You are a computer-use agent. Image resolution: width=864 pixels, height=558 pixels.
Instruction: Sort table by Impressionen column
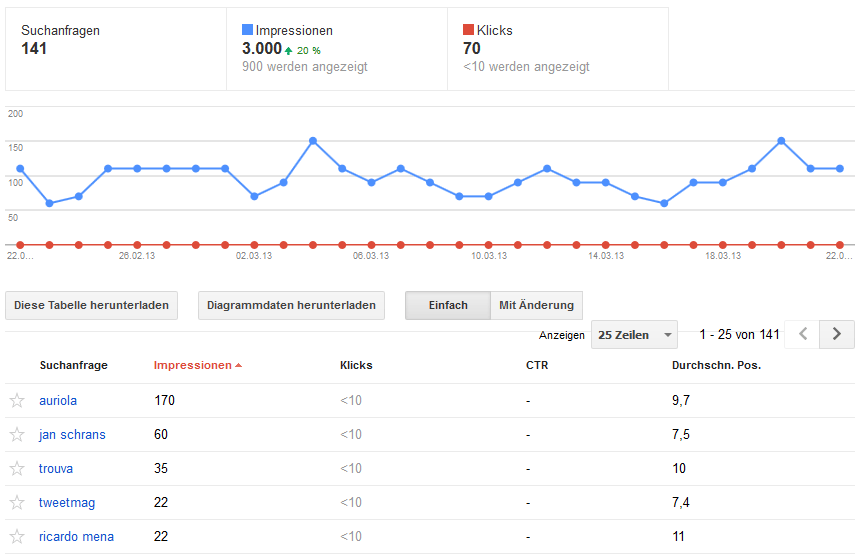tap(197, 365)
